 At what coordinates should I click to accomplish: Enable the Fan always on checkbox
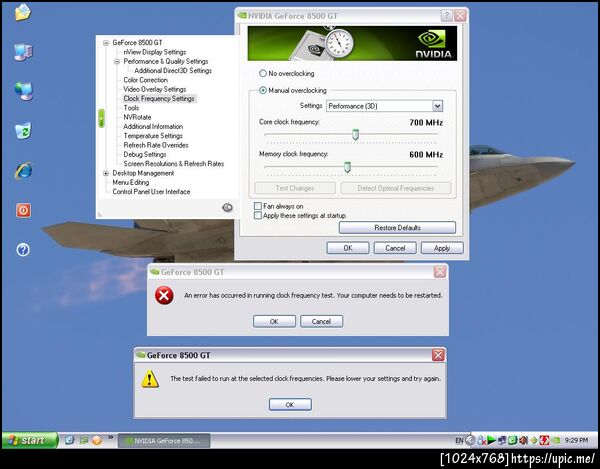pos(258,206)
